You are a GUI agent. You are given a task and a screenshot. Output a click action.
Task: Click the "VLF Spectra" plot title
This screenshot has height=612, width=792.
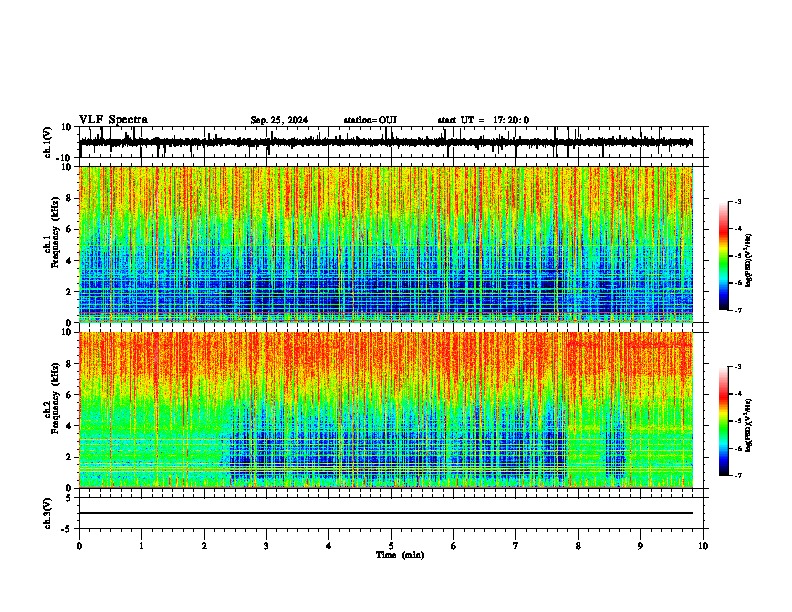(x=113, y=120)
